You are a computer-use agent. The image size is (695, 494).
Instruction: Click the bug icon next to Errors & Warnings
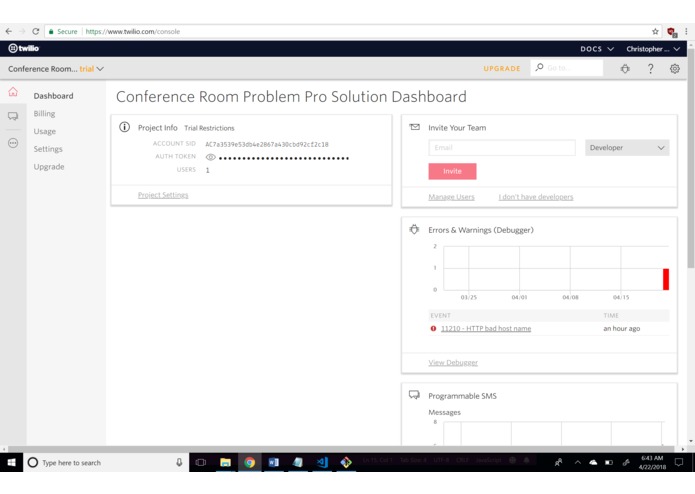[x=414, y=229]
